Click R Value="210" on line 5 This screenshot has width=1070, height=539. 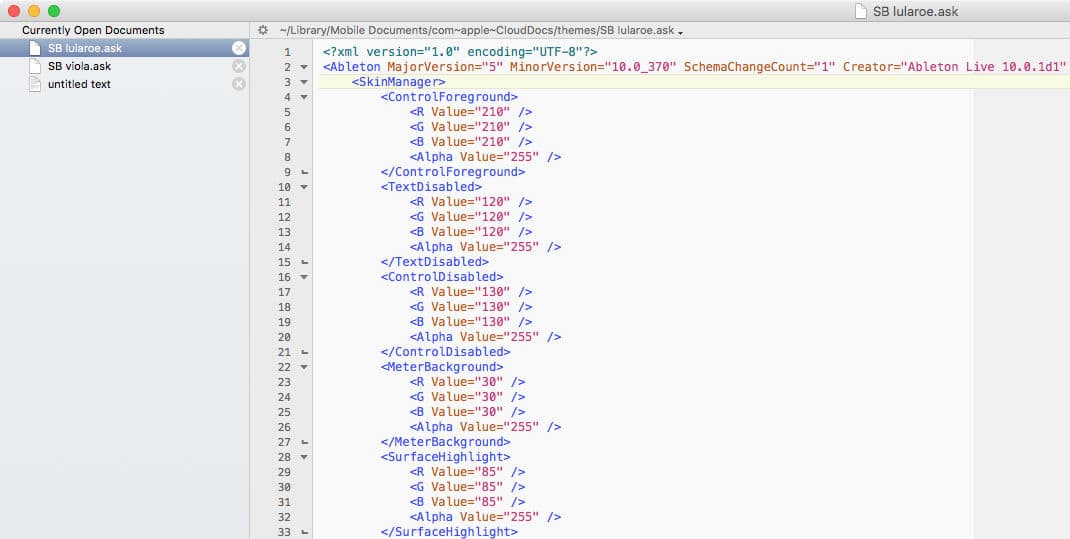click(x=471, y=112)
